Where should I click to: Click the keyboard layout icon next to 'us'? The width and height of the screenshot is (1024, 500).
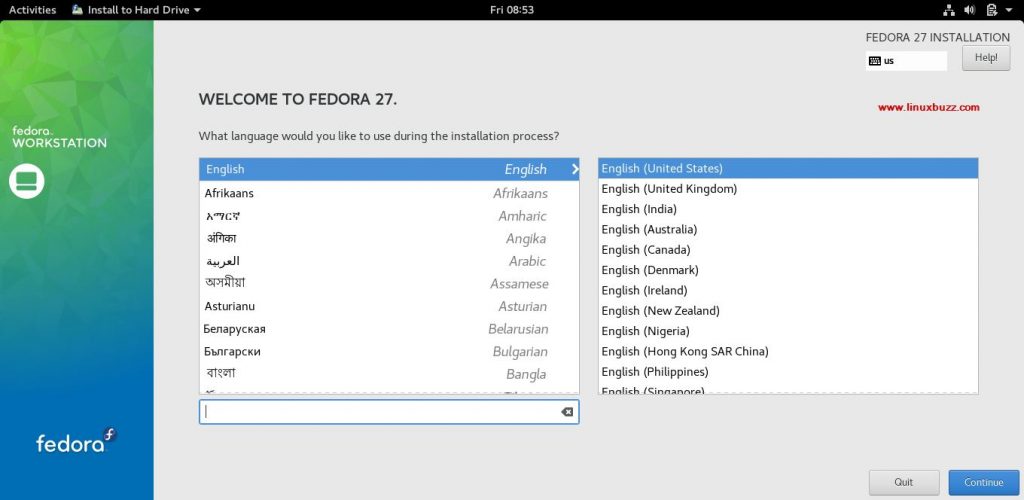[874, 61]
